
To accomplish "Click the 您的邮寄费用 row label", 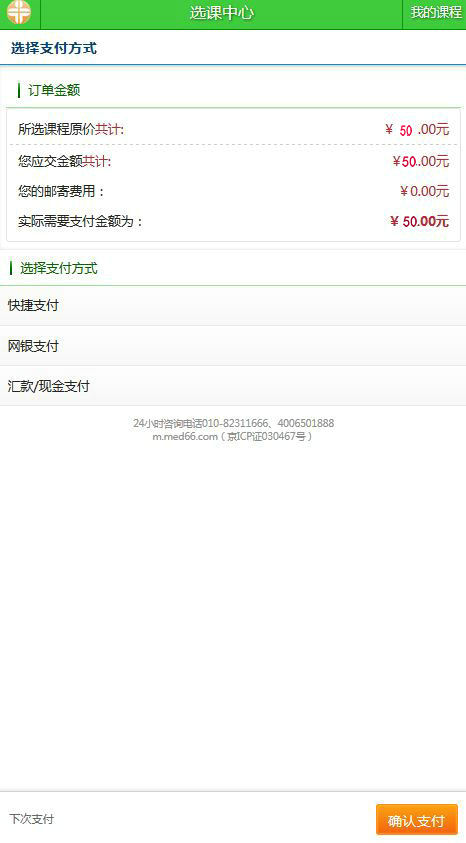I will pos(61,191).
